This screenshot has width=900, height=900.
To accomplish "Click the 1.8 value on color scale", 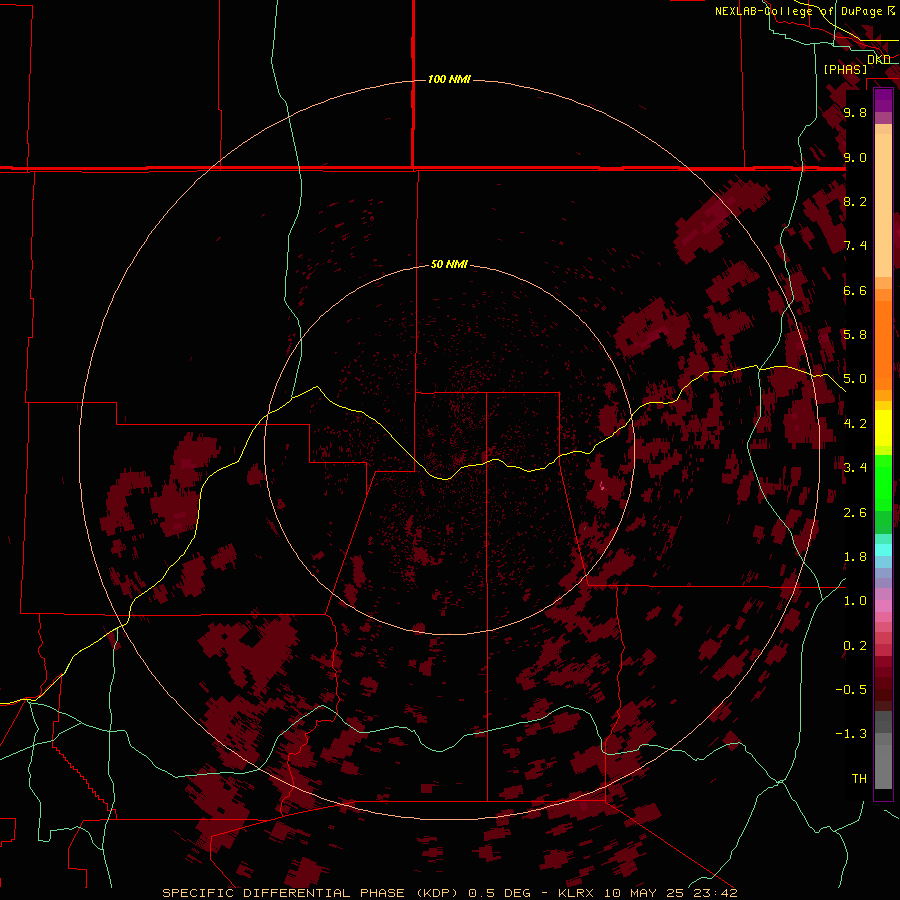I will [x=855, y=557].
